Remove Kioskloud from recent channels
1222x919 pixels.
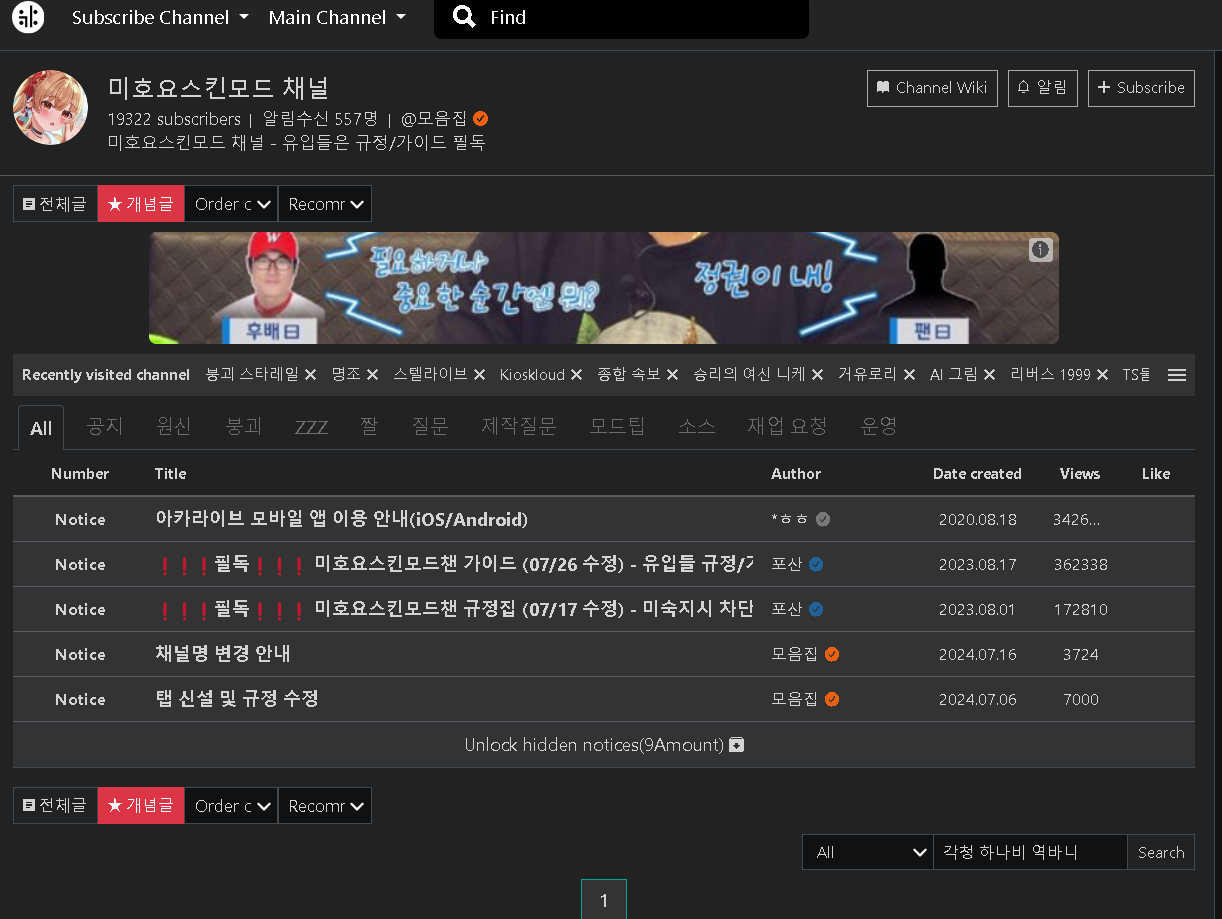[x=575, y=375]
